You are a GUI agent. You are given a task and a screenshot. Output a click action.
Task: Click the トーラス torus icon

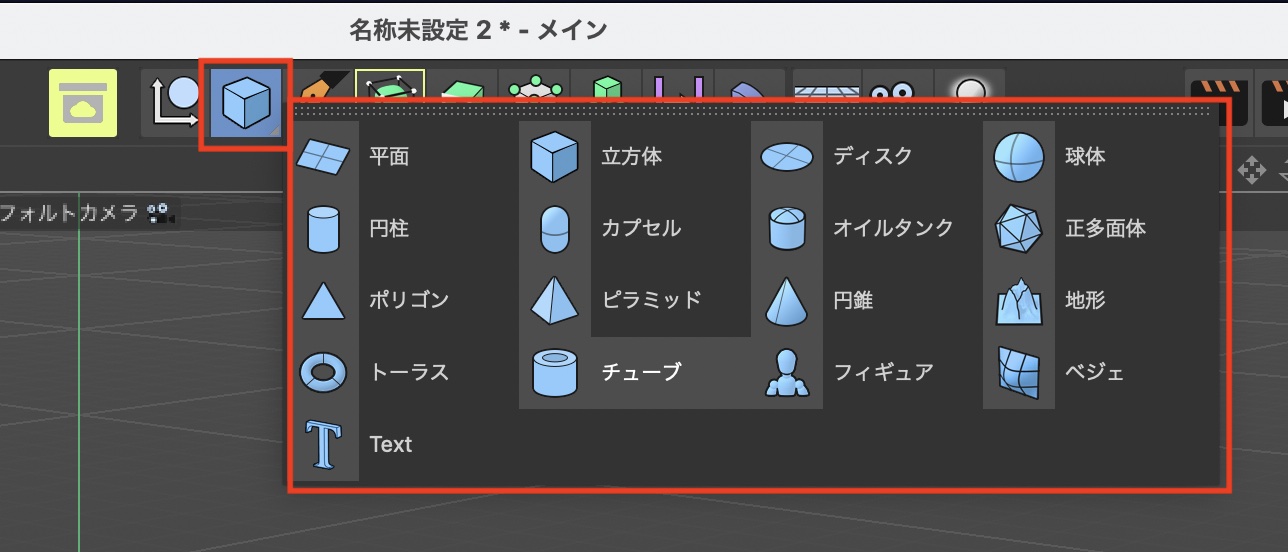324,372
